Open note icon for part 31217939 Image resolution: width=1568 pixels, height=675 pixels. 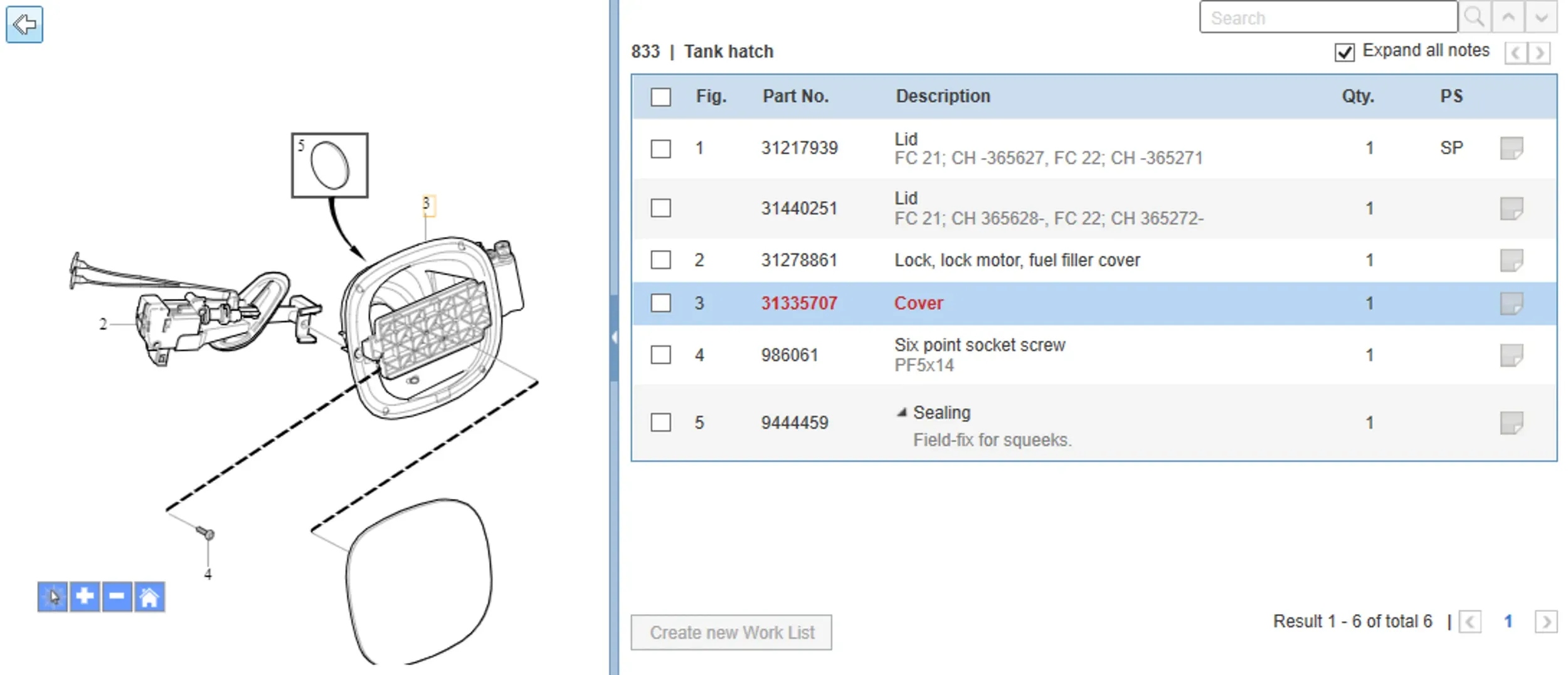(x=1512, y=149)
